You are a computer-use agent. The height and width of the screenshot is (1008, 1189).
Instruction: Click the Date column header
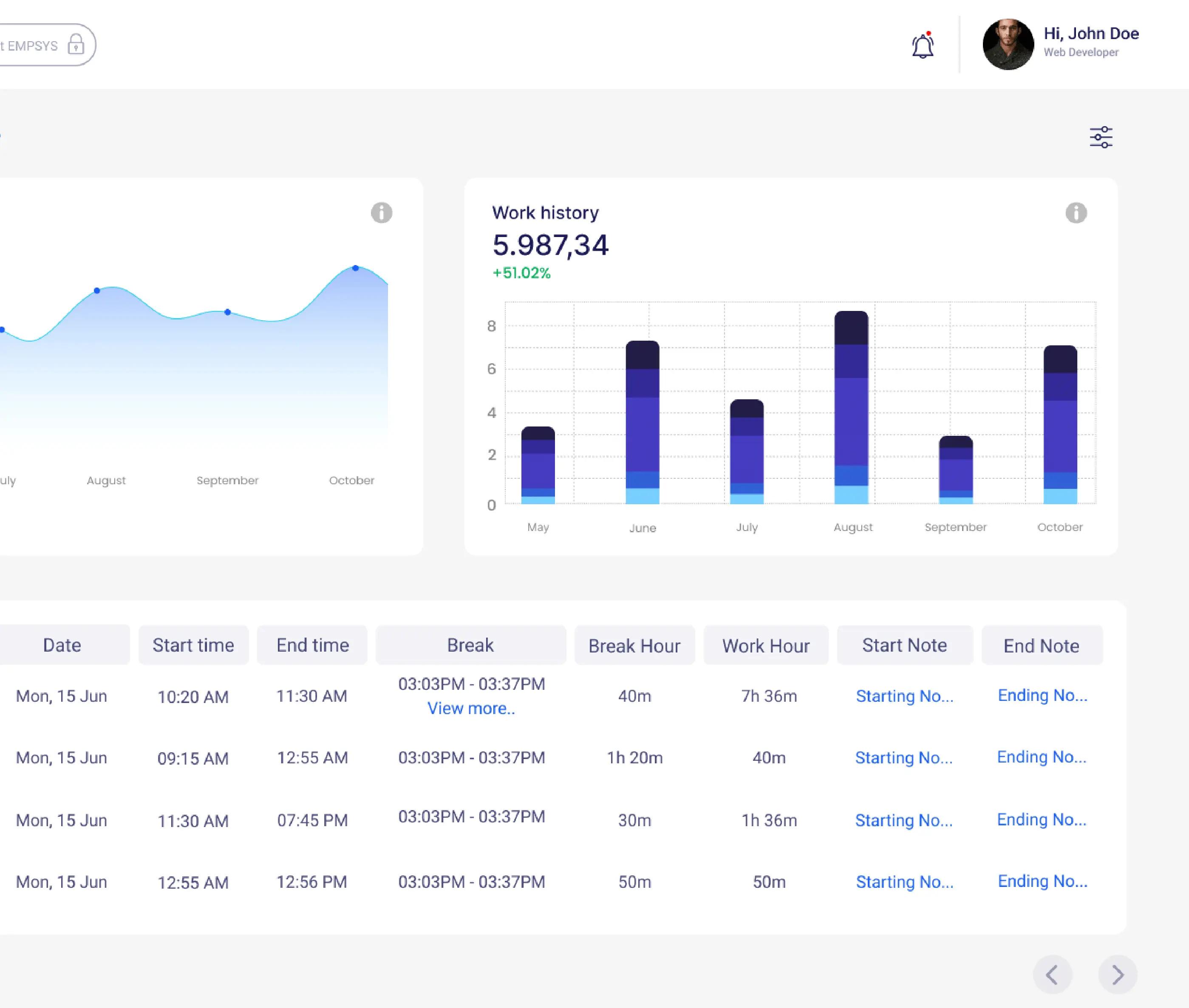pyautogui.click(x=64, y=644)
